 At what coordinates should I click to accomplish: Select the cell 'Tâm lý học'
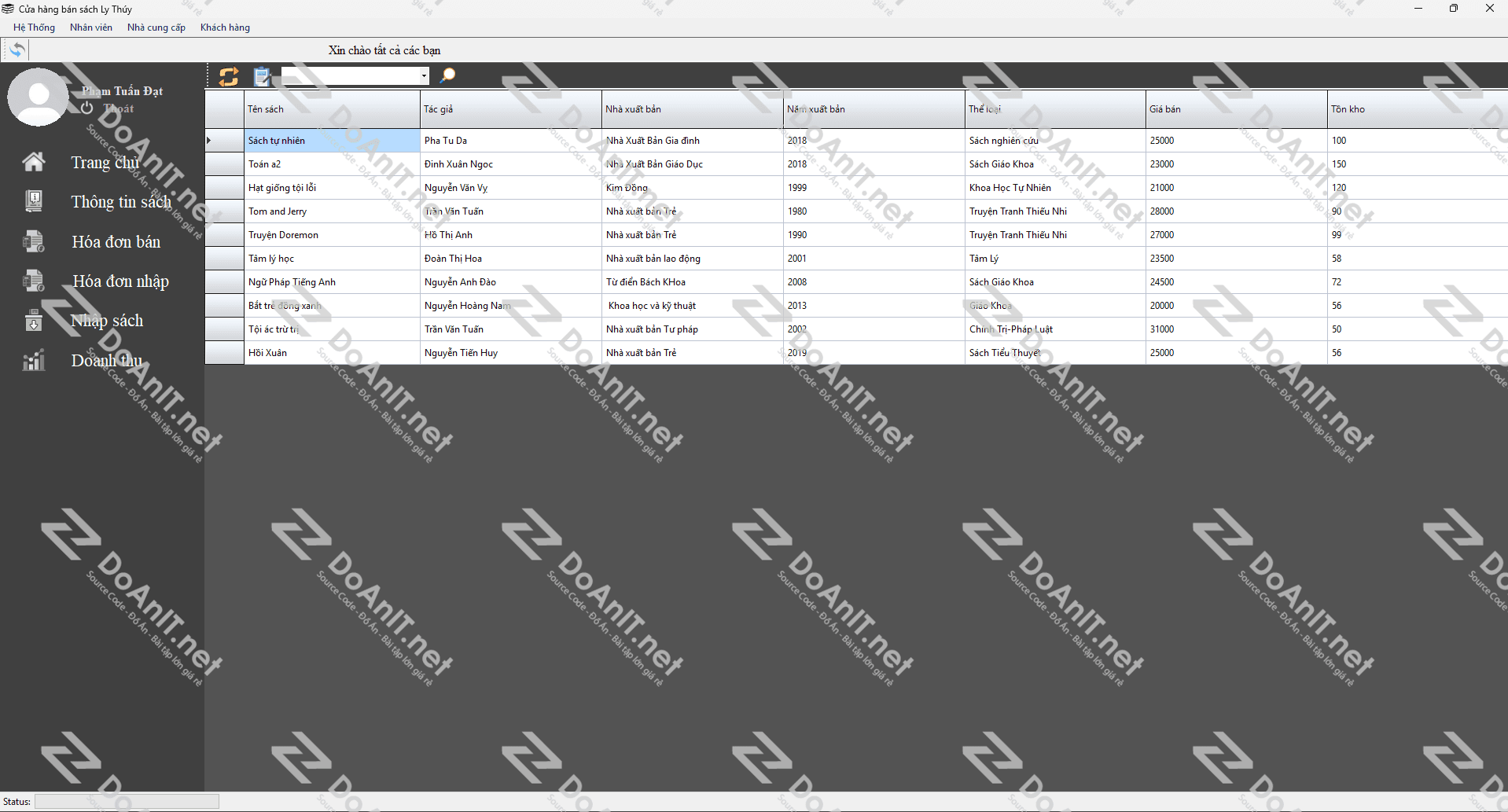coord(332,259)
